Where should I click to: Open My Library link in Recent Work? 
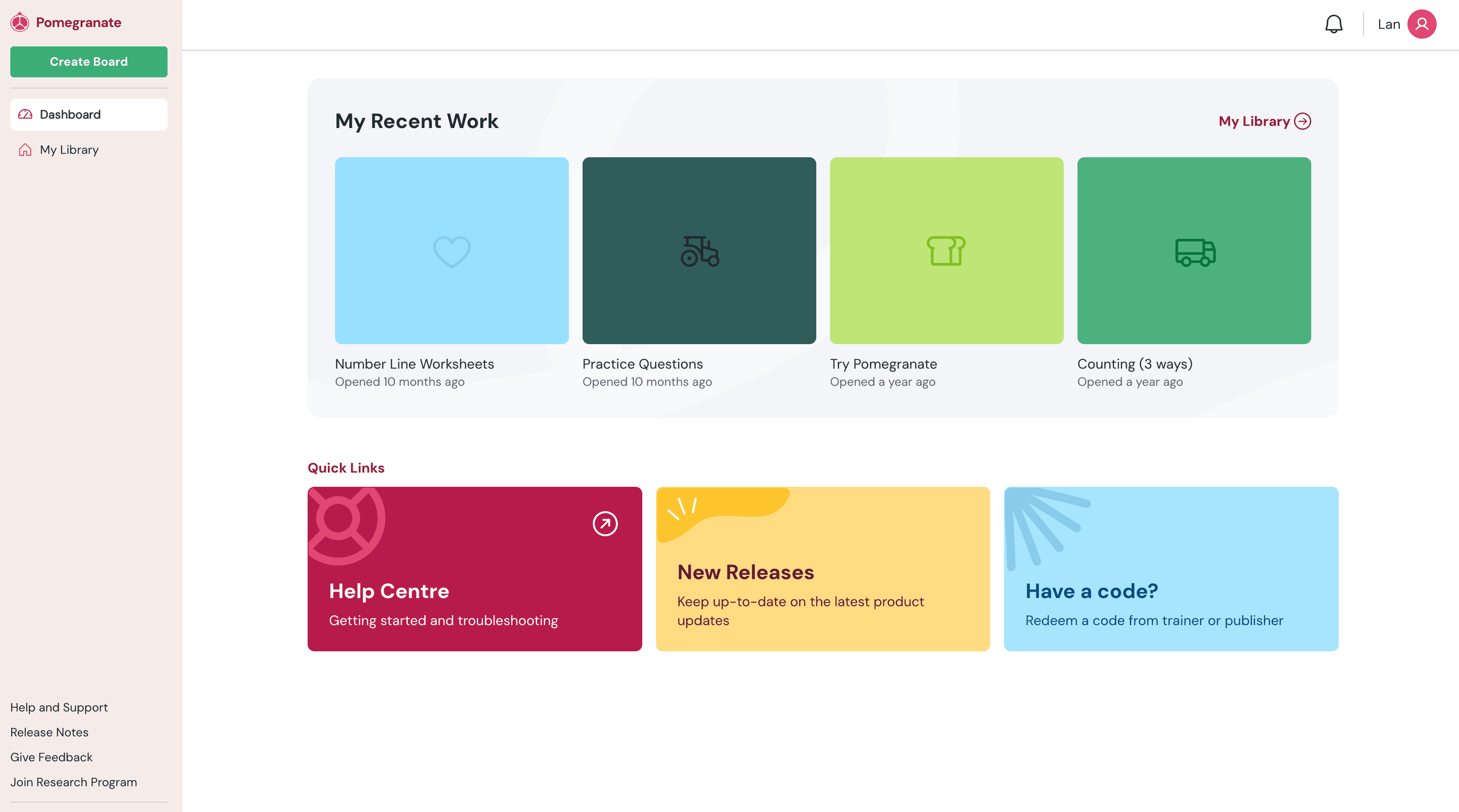(x=1265, y=121)
